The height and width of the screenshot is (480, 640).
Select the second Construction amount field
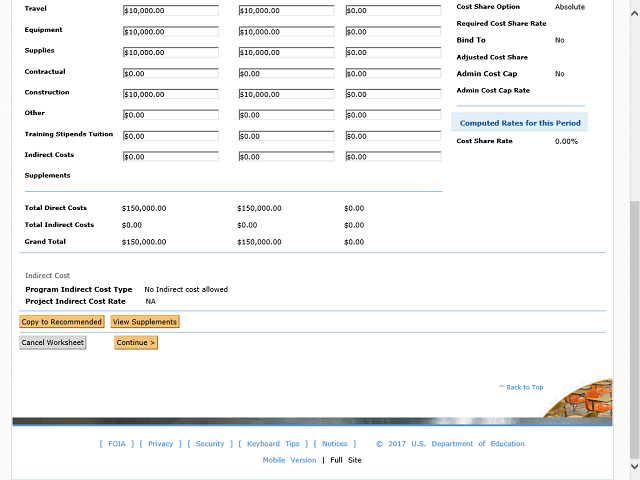(286, 94)
